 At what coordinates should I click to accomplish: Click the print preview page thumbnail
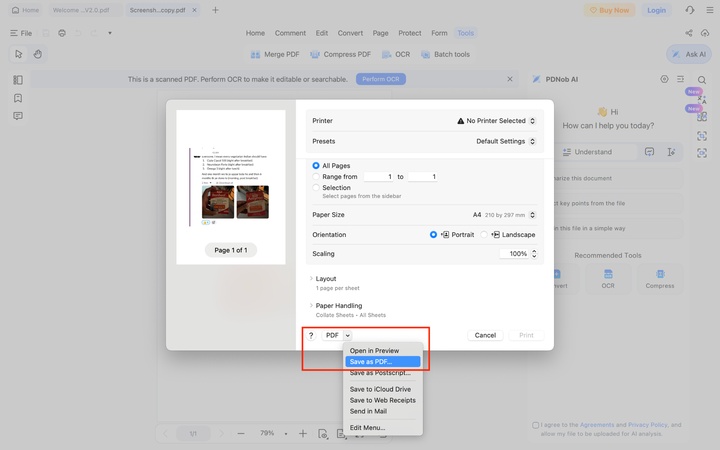coord(231,187)
